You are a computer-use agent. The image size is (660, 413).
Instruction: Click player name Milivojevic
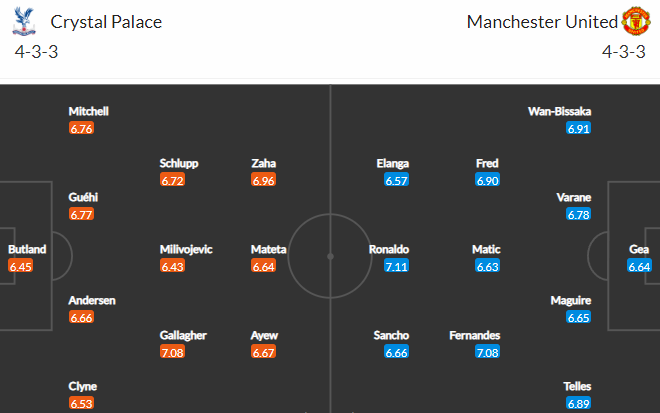(x=186, y=250)
